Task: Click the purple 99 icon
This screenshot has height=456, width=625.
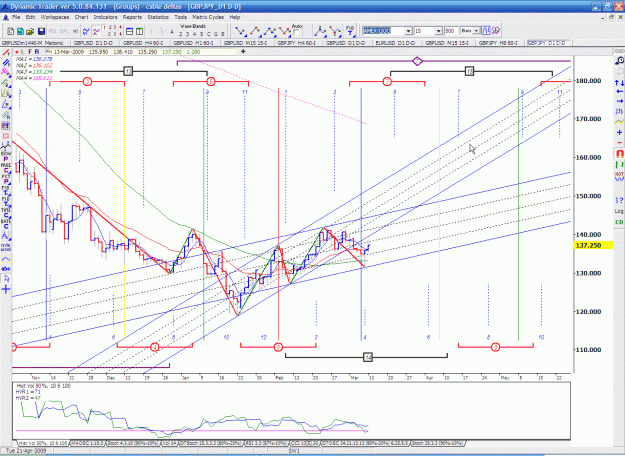Action: [x=495, y=31]
